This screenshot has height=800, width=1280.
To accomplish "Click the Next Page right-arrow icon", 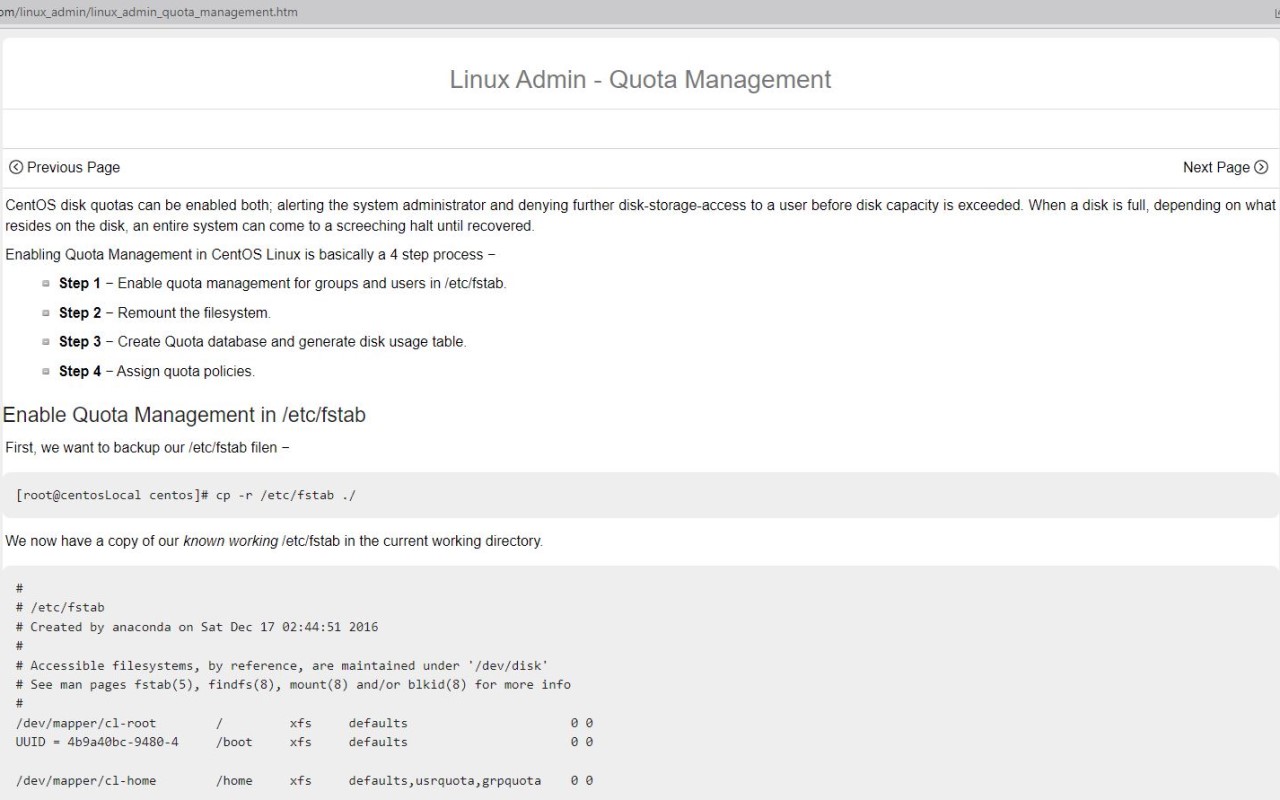I will pos(1261,167).
